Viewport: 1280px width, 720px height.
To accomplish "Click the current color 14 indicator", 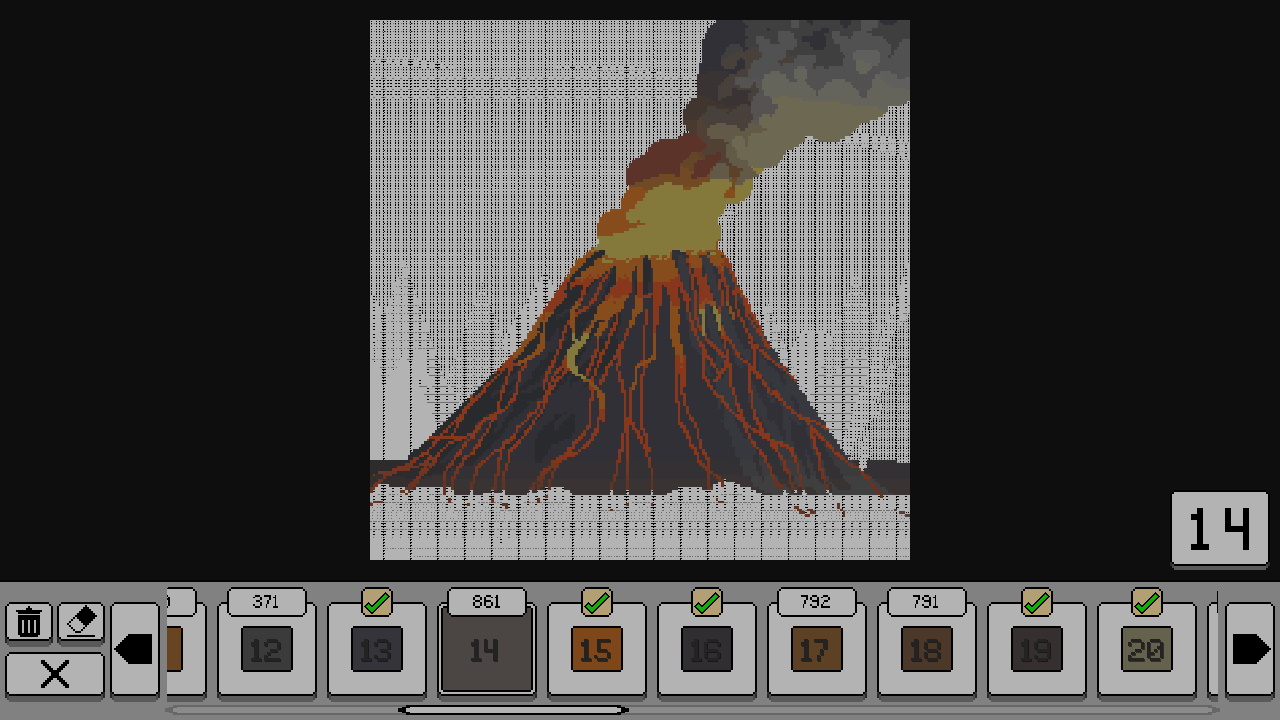I will [1219, 528].
